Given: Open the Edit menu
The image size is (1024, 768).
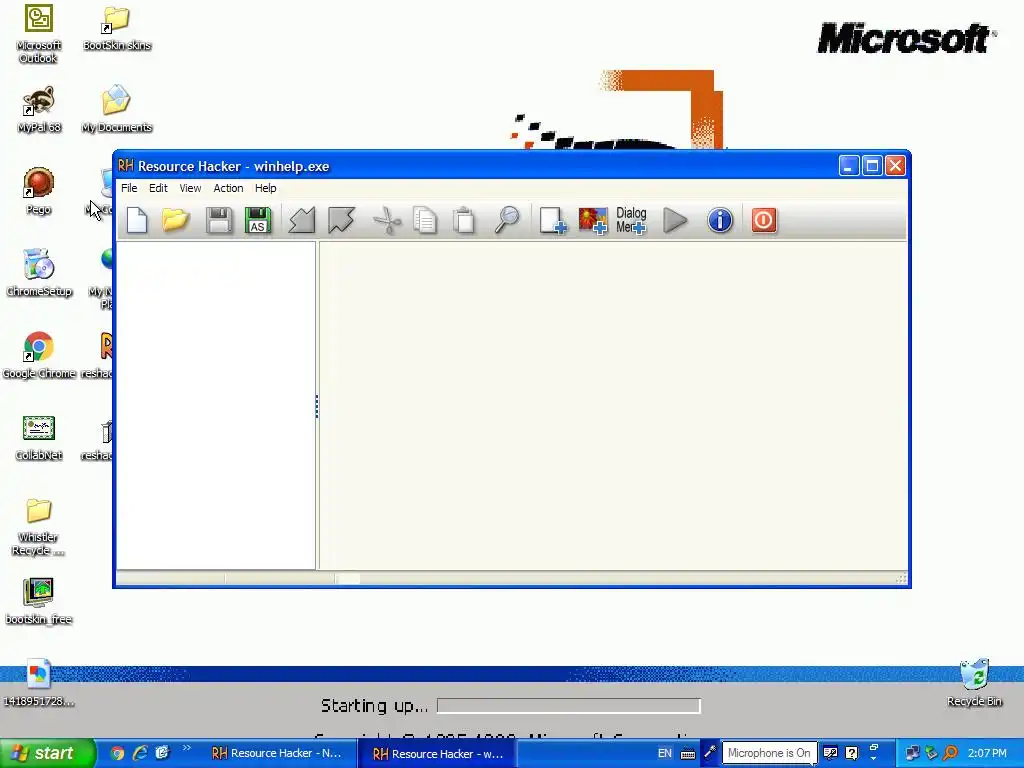Looking at the screenshot, I should point(158,188).
